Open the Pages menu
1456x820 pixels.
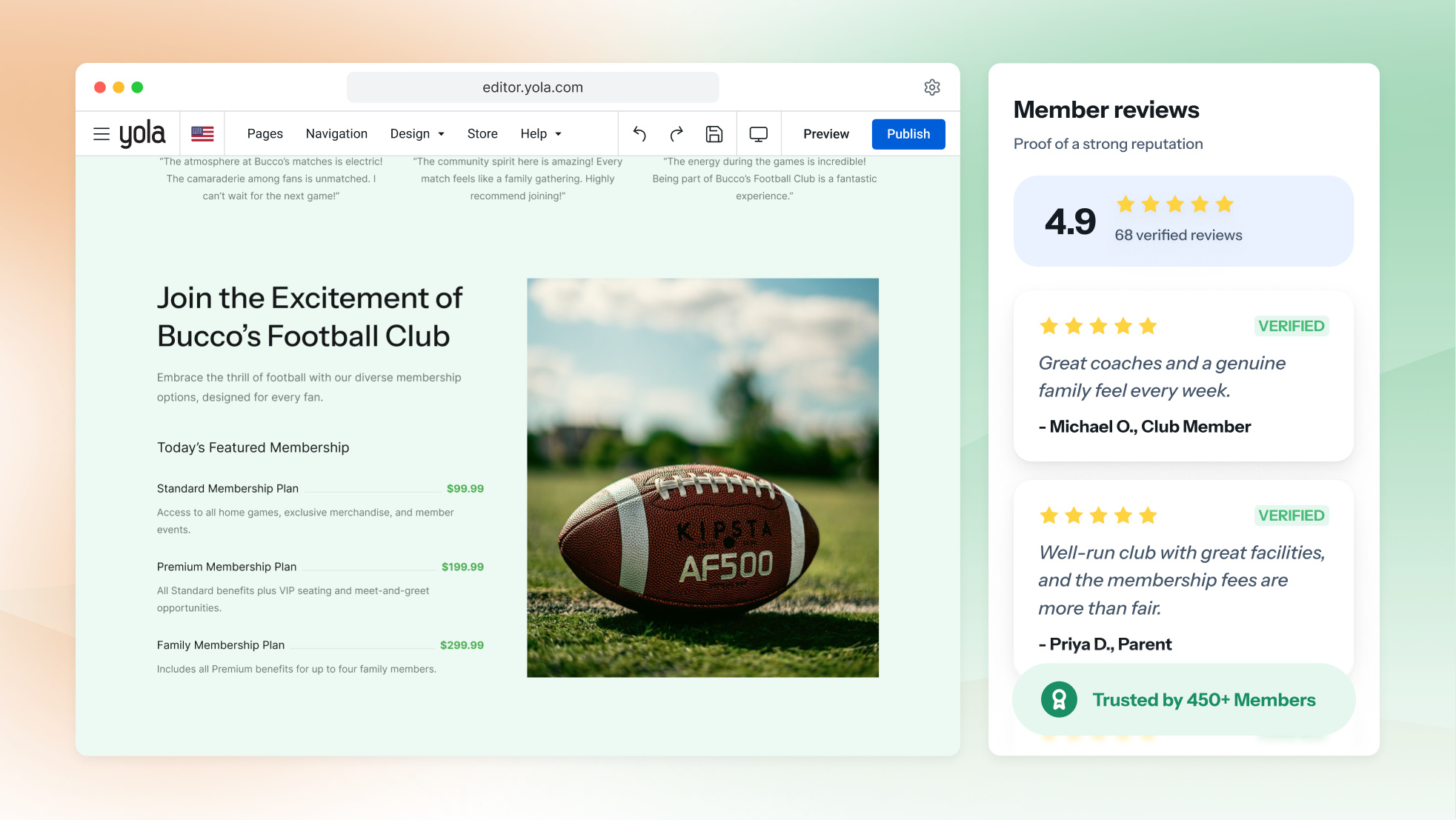pyautogui.click(x=265, y=134)
